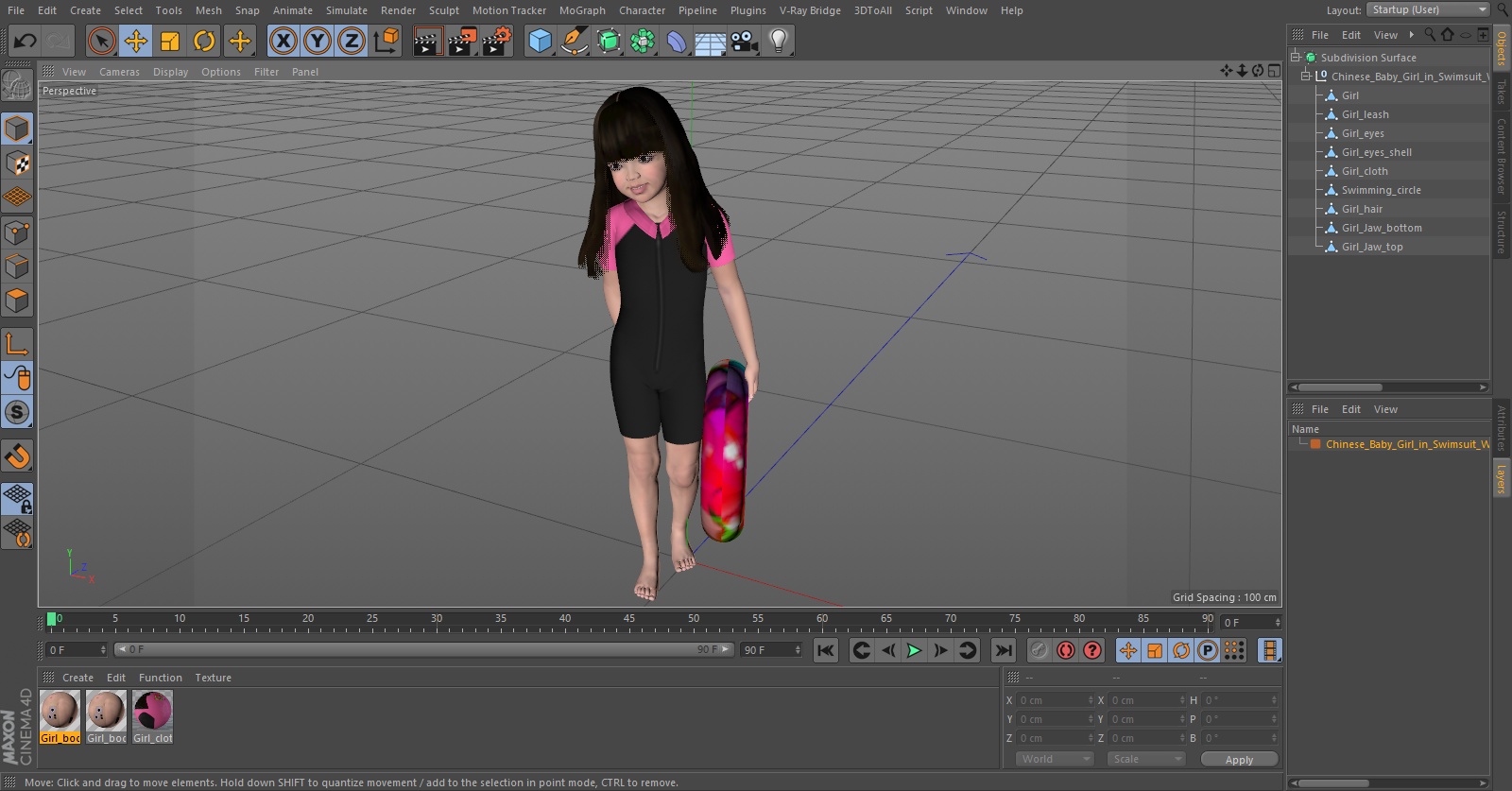This screenshot has width=1512, height=791.
Task: Open Edit Render Settings icon
Action: [x=497, y=41]
